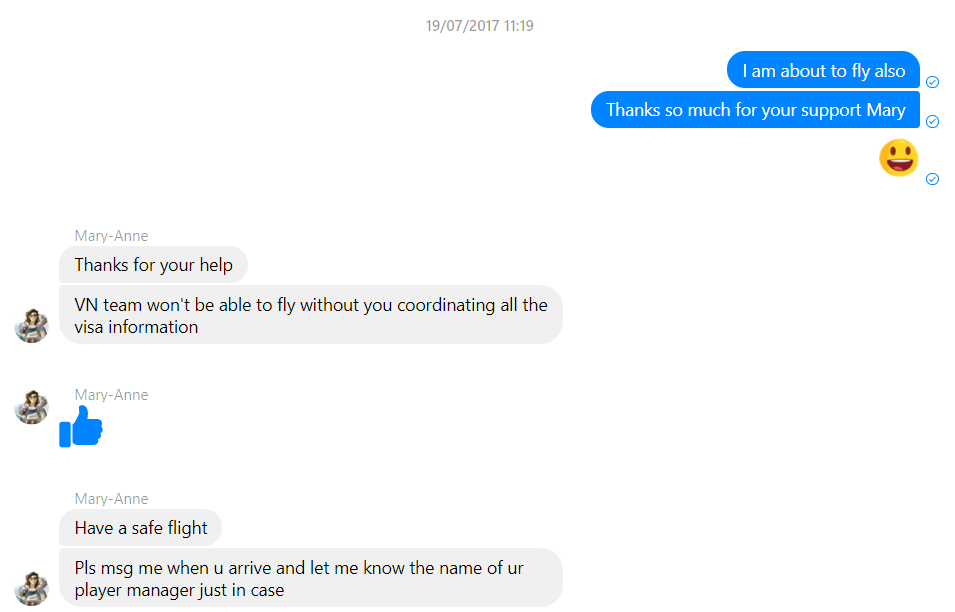Click the smiley face emoji message

click(898, 158)
